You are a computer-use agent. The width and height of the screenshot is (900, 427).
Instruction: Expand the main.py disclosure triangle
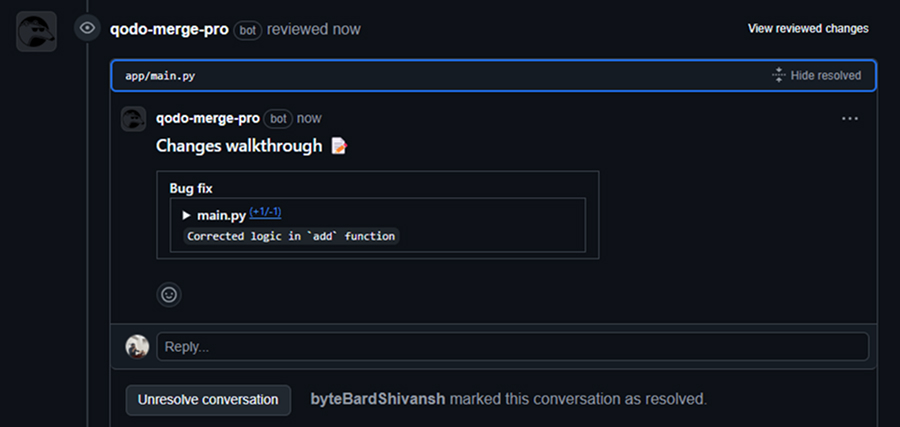186,215
